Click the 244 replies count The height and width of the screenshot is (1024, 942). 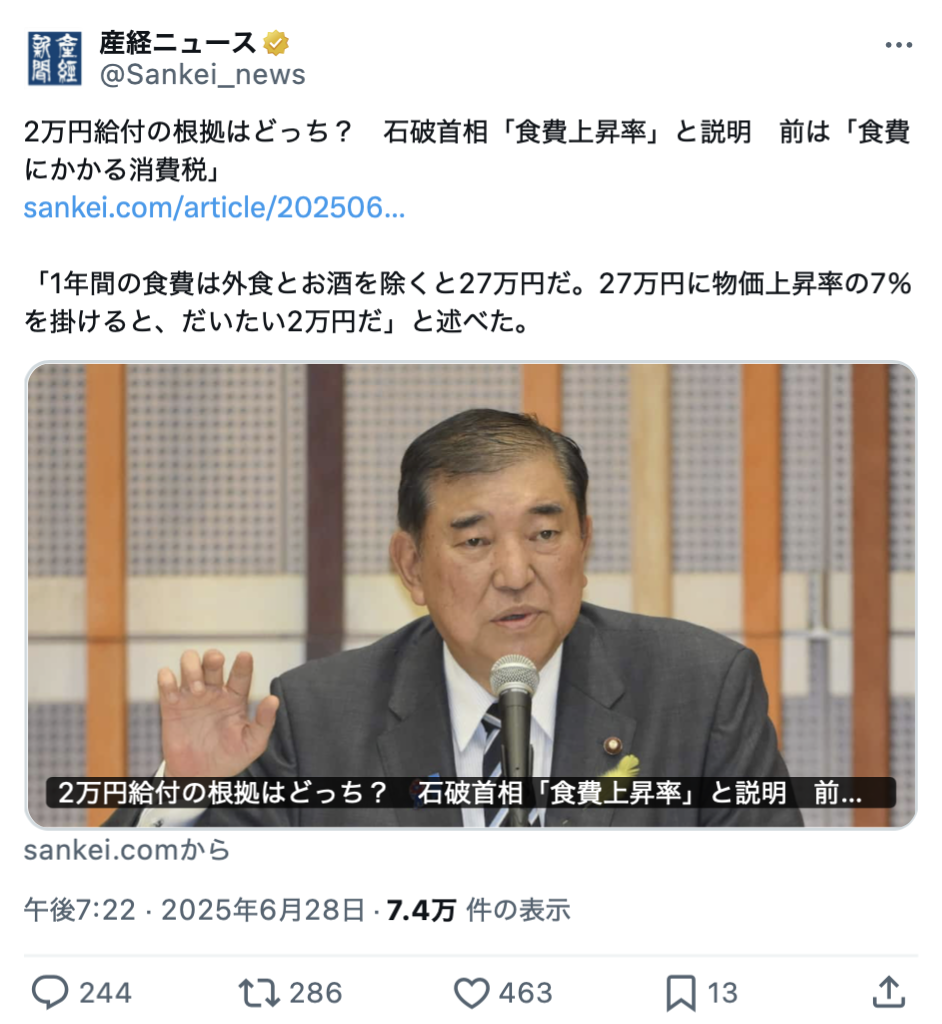(106, 993)
